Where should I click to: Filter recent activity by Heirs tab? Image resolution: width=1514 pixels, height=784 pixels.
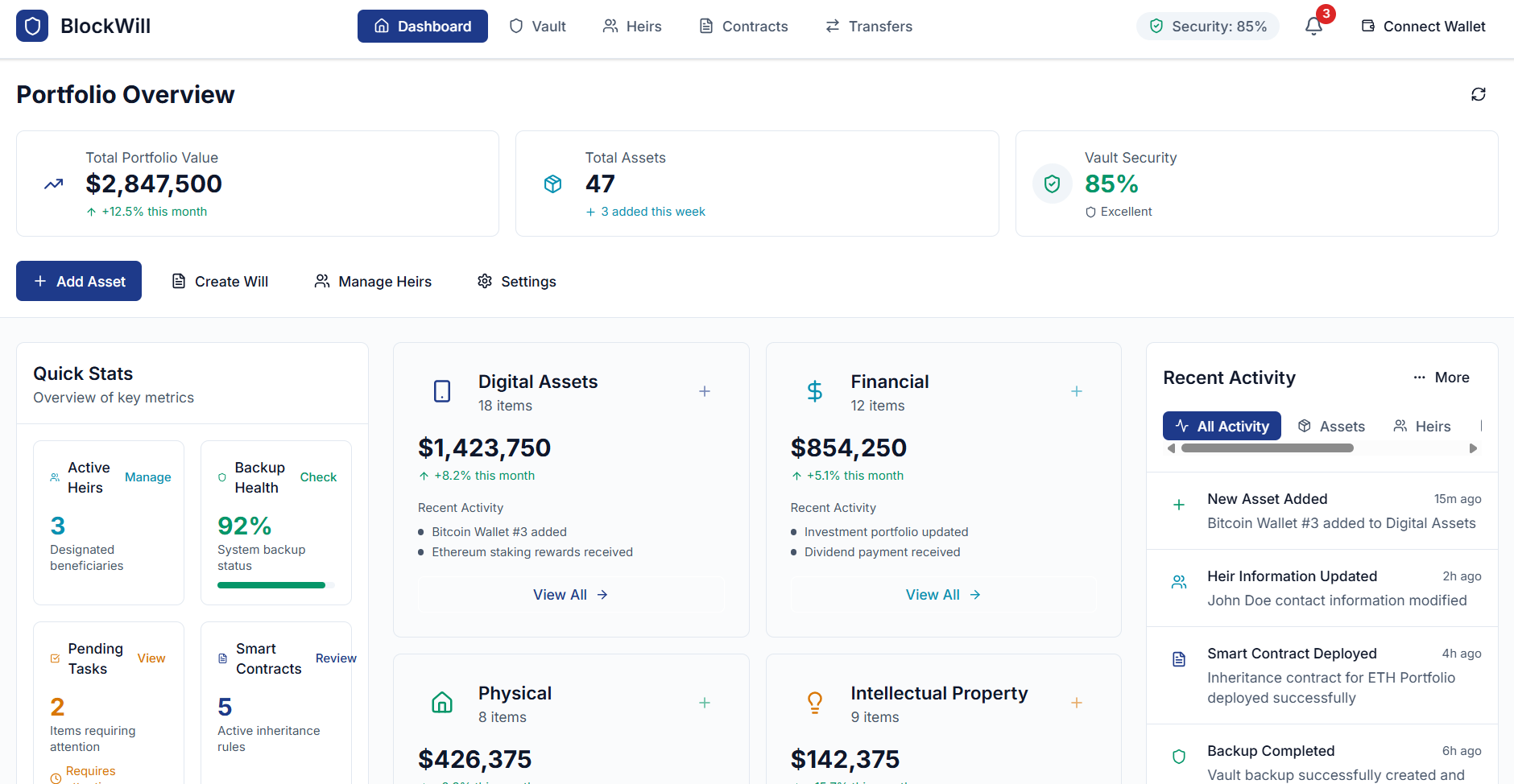[1422, 427]
